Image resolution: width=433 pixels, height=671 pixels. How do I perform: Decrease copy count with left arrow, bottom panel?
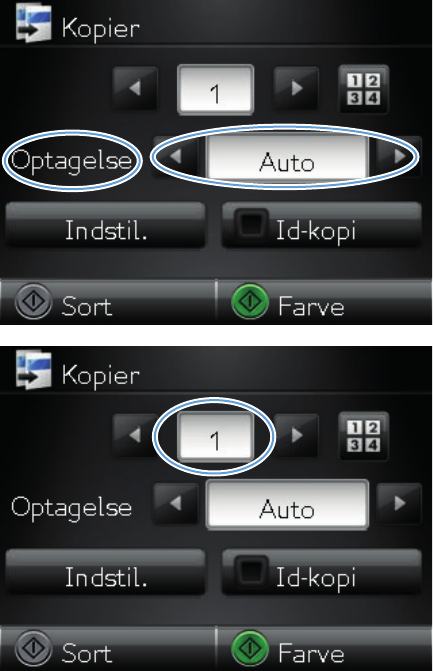click(135, 435)
